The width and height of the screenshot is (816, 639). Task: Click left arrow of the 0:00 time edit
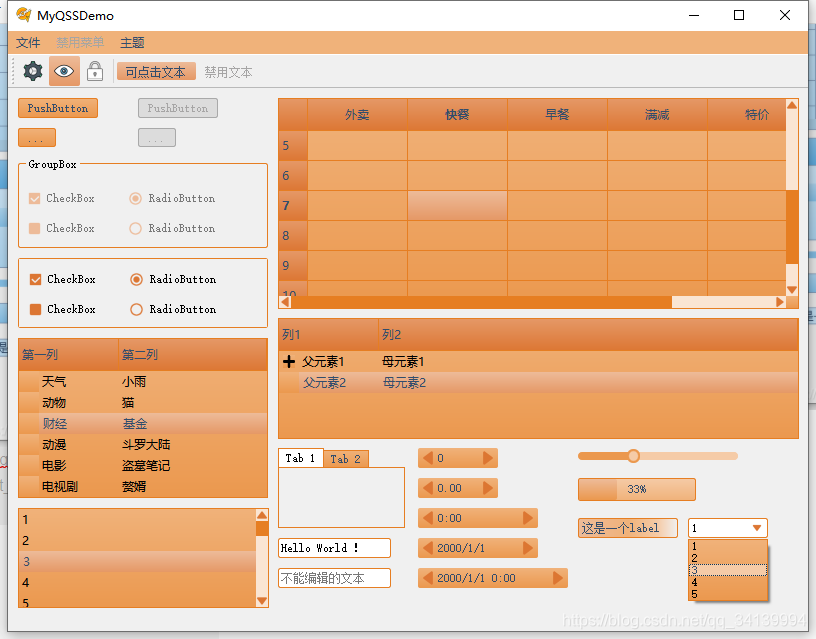(428, 518)
